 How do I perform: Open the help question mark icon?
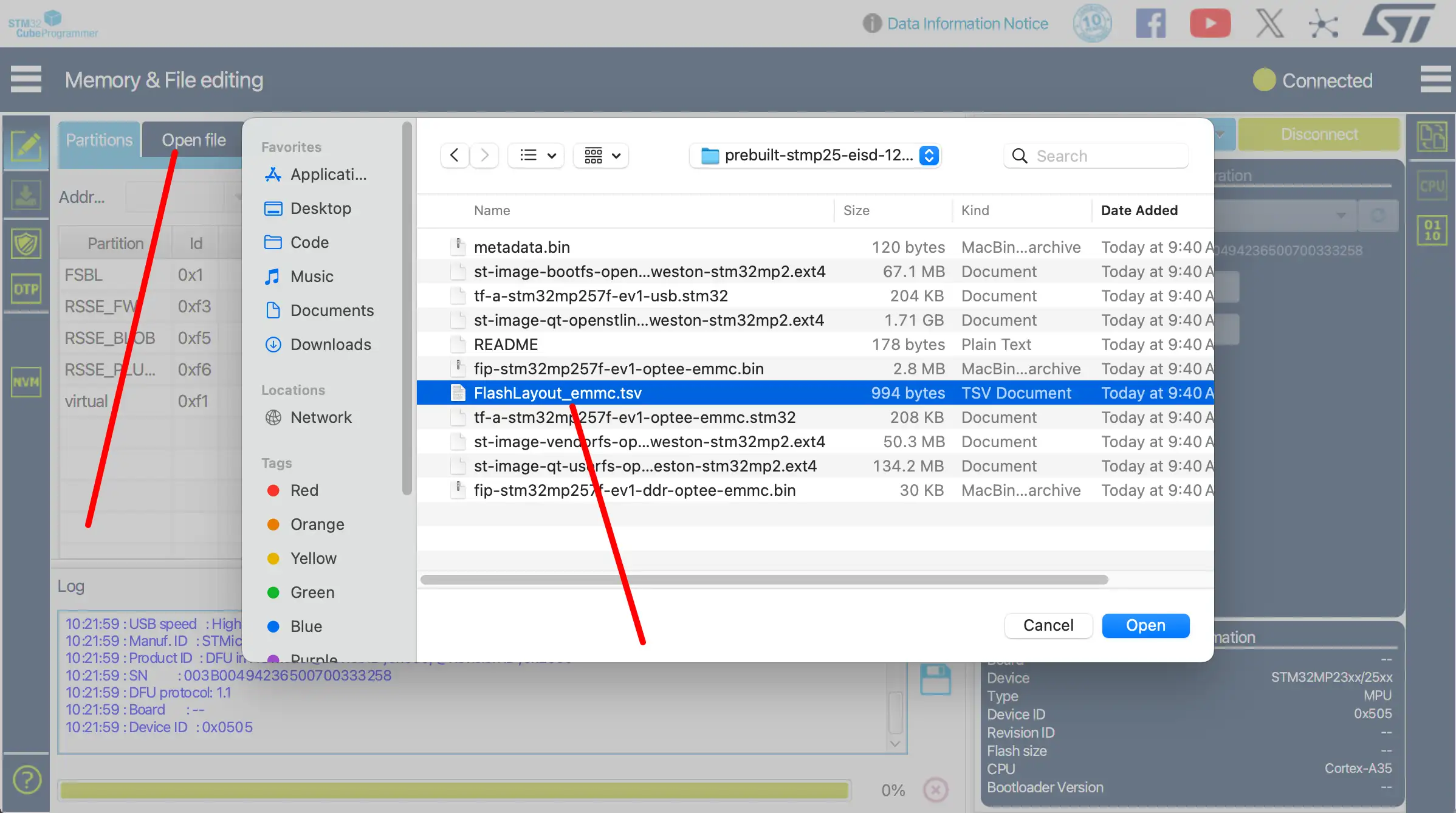click(27, 780)
